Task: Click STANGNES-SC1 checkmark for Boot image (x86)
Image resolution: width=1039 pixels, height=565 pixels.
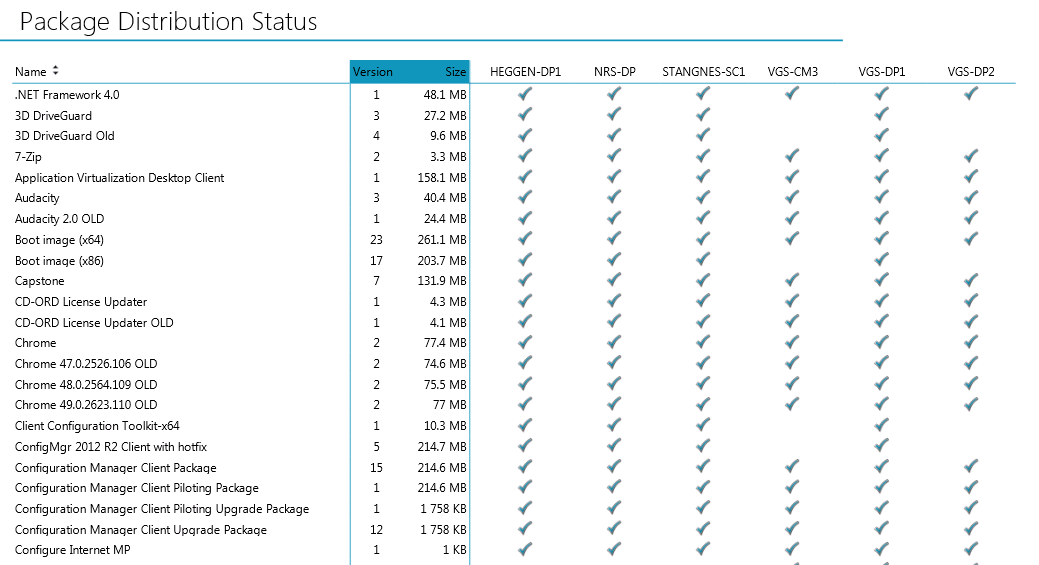Action: pyautogui.click(x=703, y=260)
